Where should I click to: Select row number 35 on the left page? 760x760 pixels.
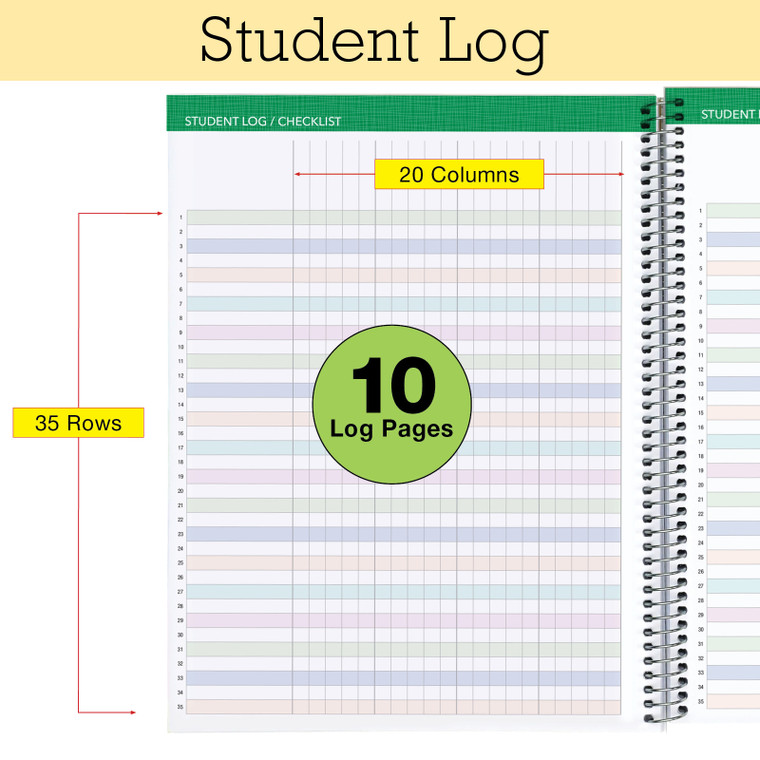[180, 707]
